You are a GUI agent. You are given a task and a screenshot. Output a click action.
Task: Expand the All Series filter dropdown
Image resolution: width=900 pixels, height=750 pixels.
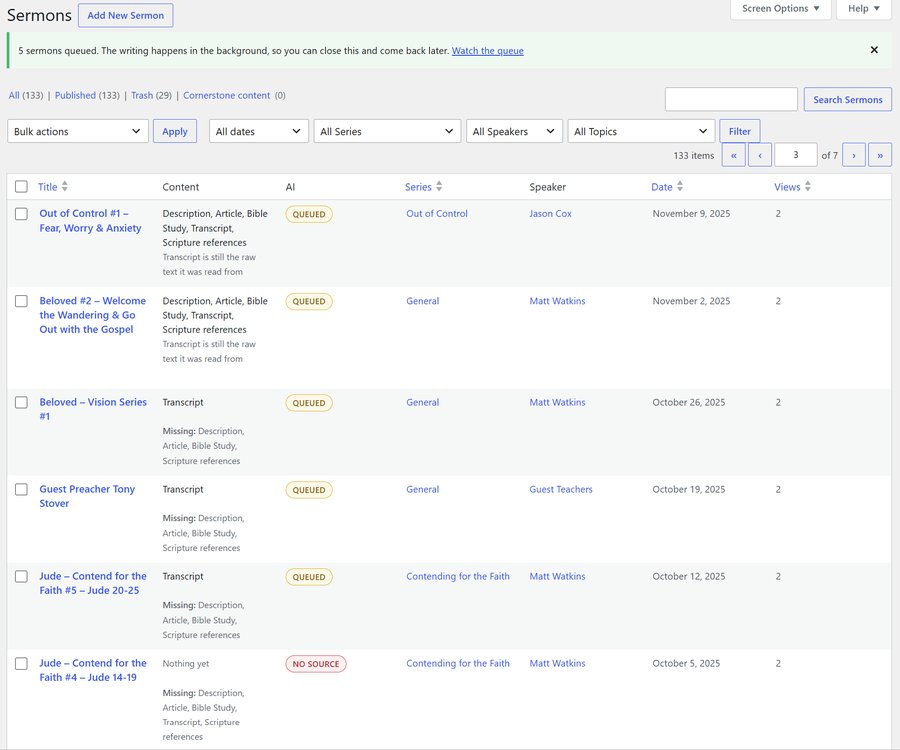[387, 131]
